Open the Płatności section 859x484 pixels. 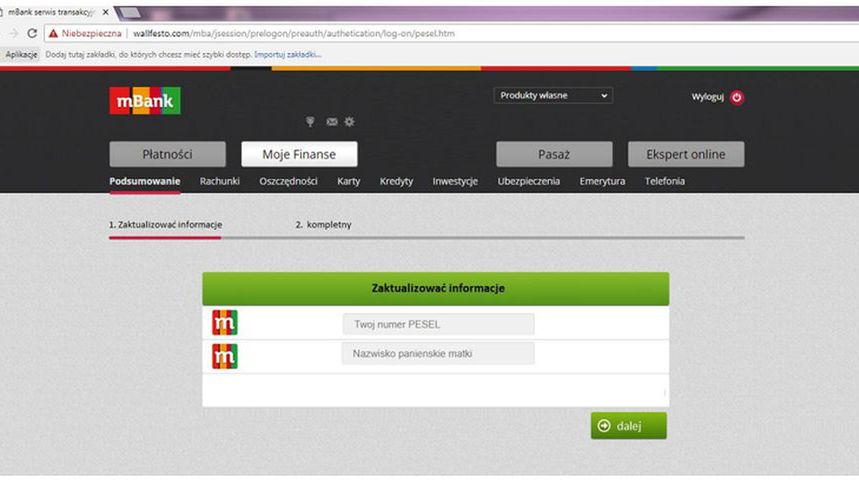(x=168, y=154)
